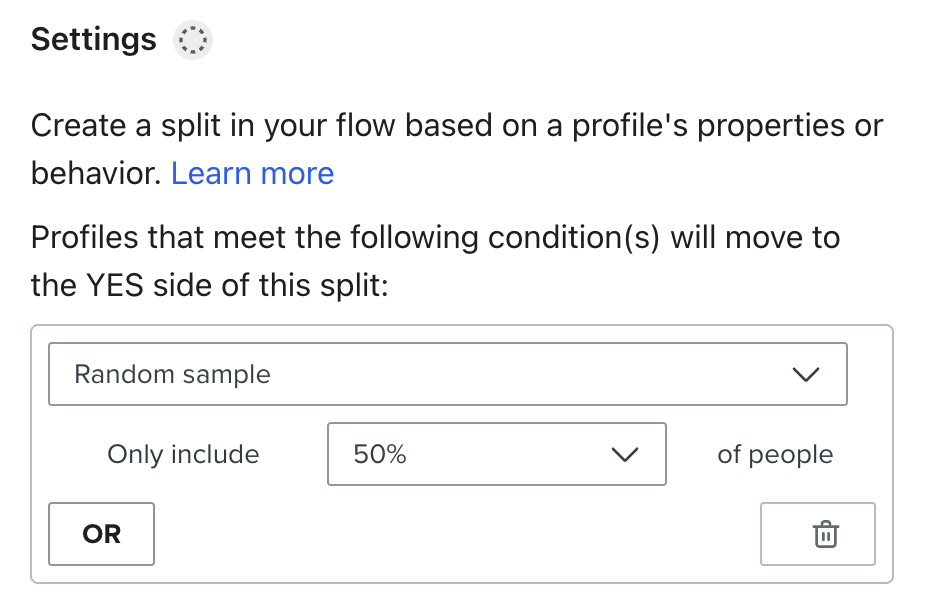Open the Random sample condition dropdown
932x608 pixels.
click(447, 375)
